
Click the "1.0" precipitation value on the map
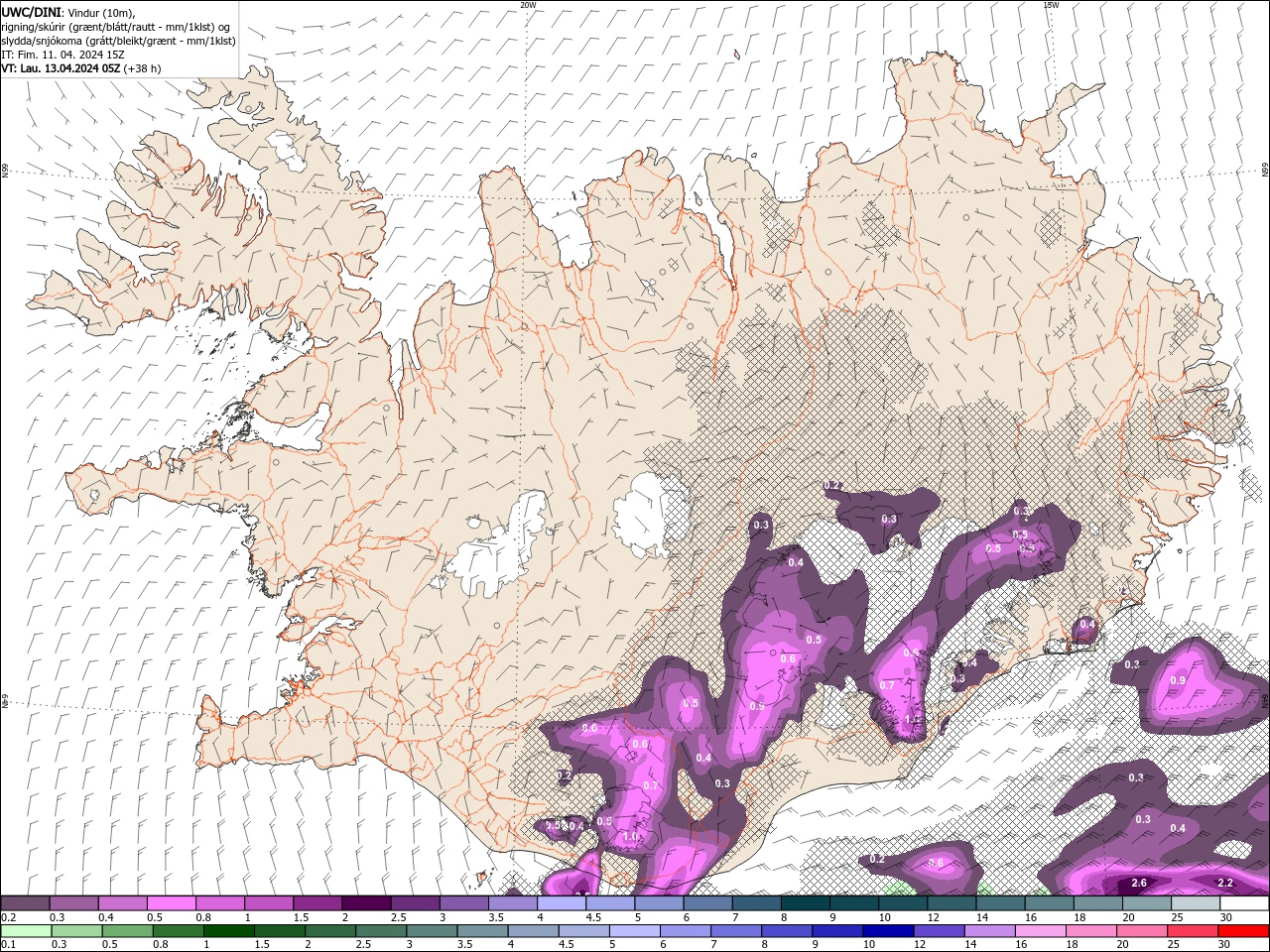[x=631, y=836]
